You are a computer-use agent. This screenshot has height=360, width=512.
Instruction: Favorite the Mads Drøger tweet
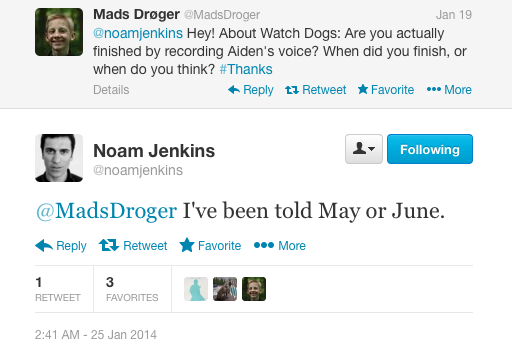click(x=386, y=90)
